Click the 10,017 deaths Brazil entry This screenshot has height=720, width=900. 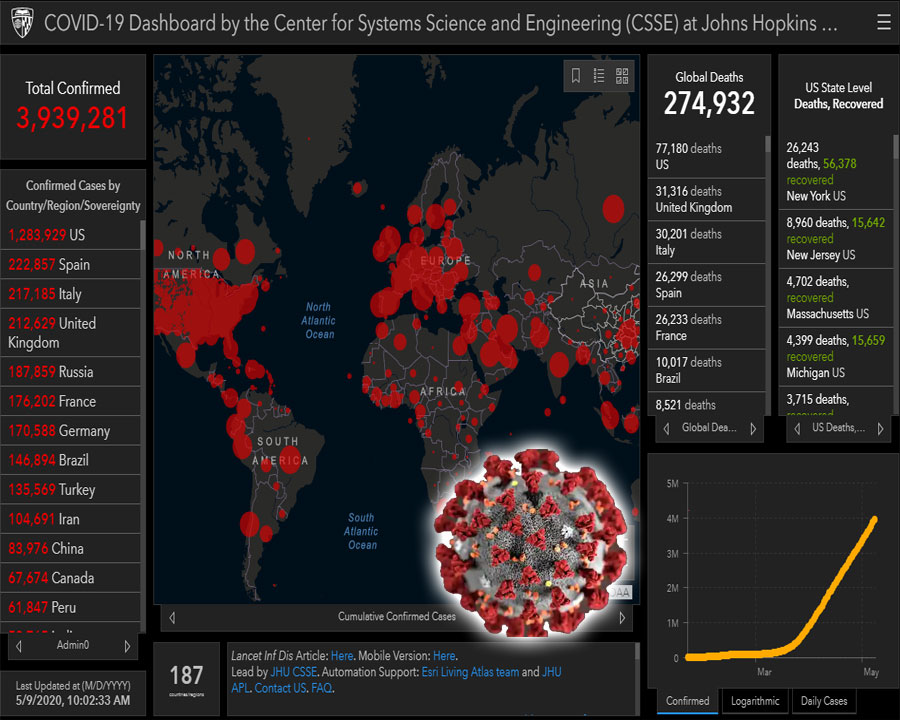coord(707,370)
